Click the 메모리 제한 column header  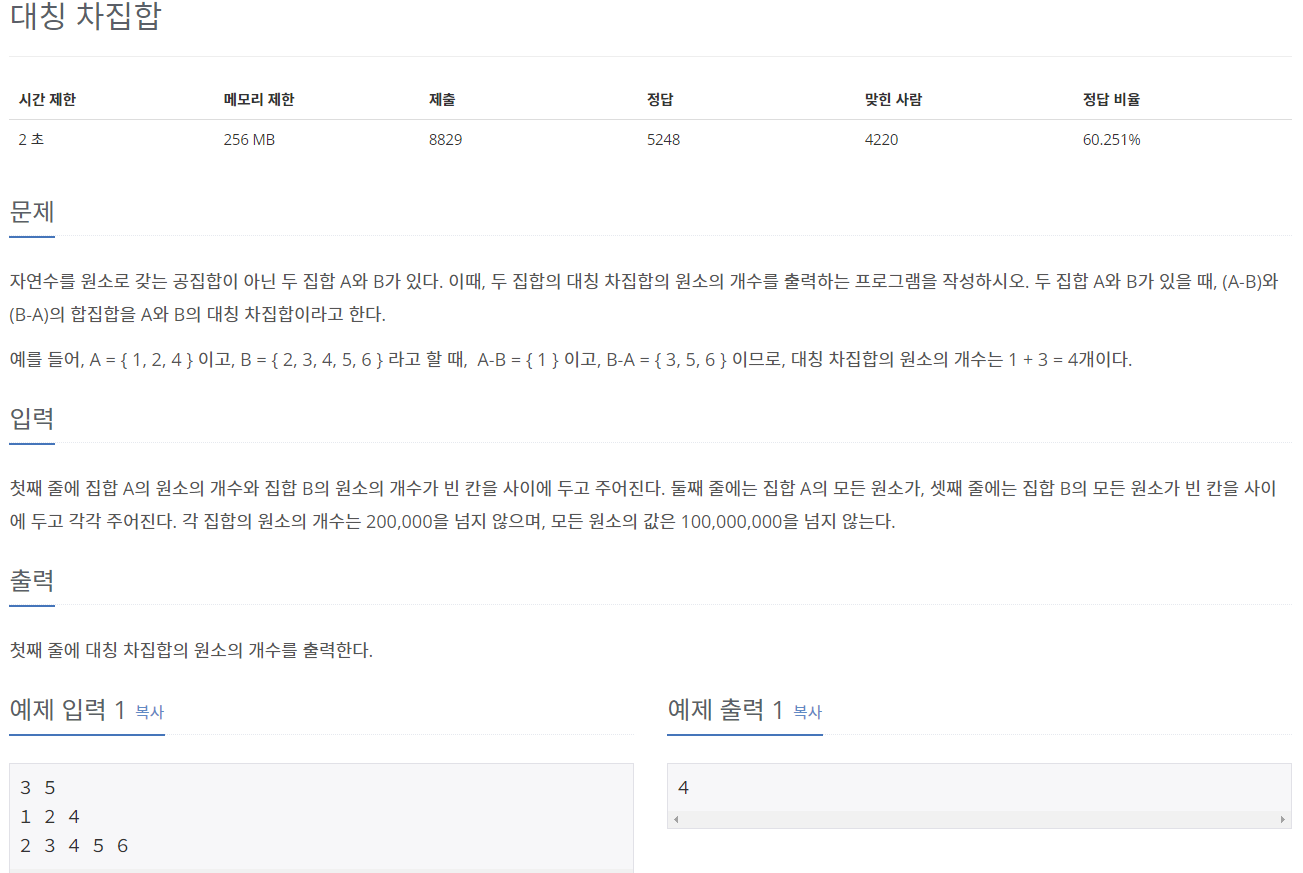pyautogui.click(x=259, y=99)
